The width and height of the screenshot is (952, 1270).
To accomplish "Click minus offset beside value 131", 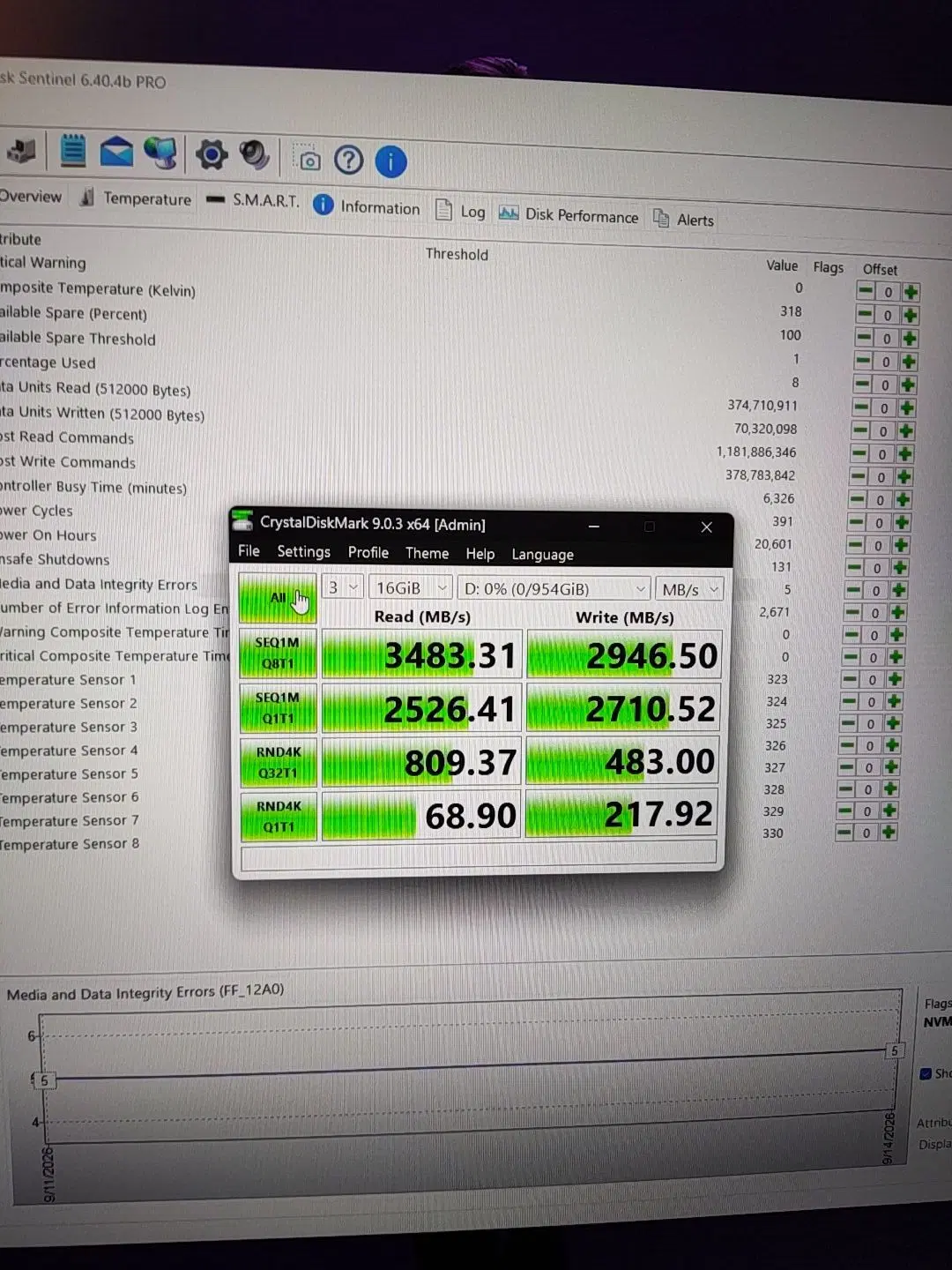I will tap(853, 568).
